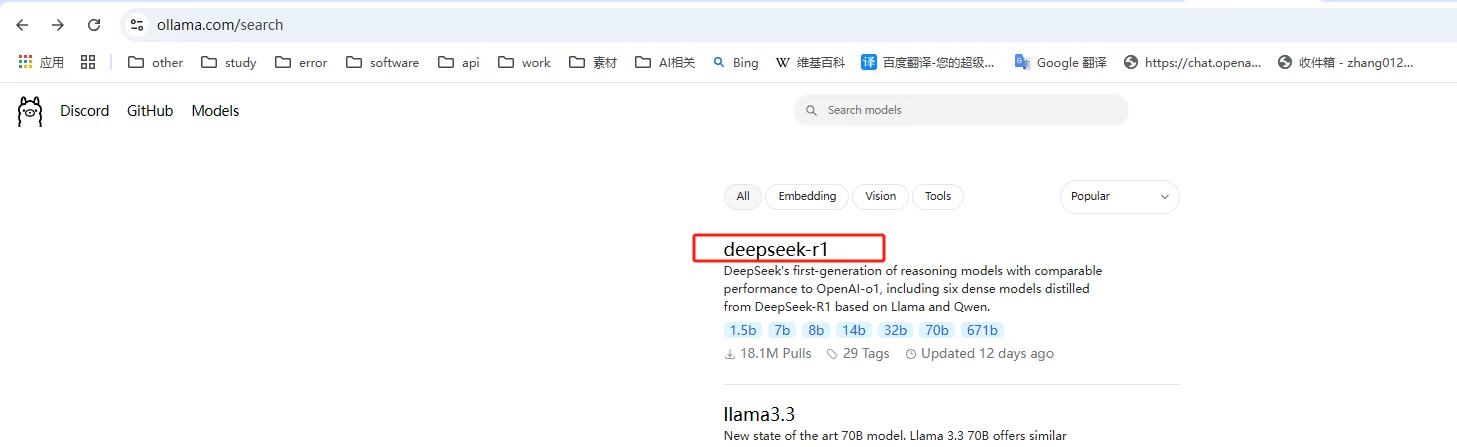1457x447 pixels.
Task: Expand the Popular sort dropdown
Action: coord(1119,197)
